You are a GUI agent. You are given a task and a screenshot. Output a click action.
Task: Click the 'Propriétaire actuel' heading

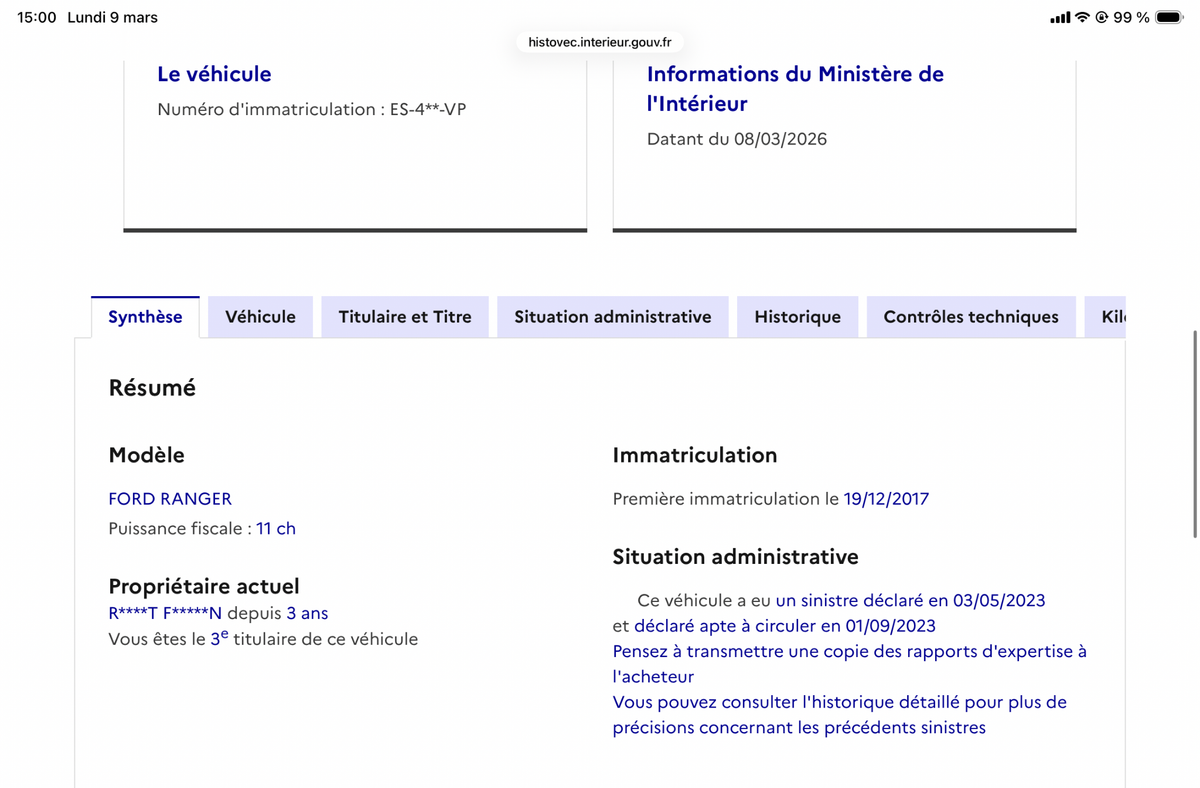pos(204,586)
